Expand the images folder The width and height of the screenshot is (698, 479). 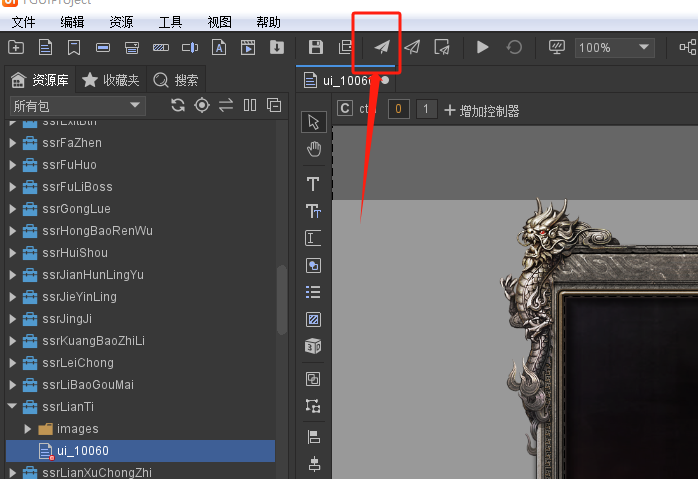point(28,429)
